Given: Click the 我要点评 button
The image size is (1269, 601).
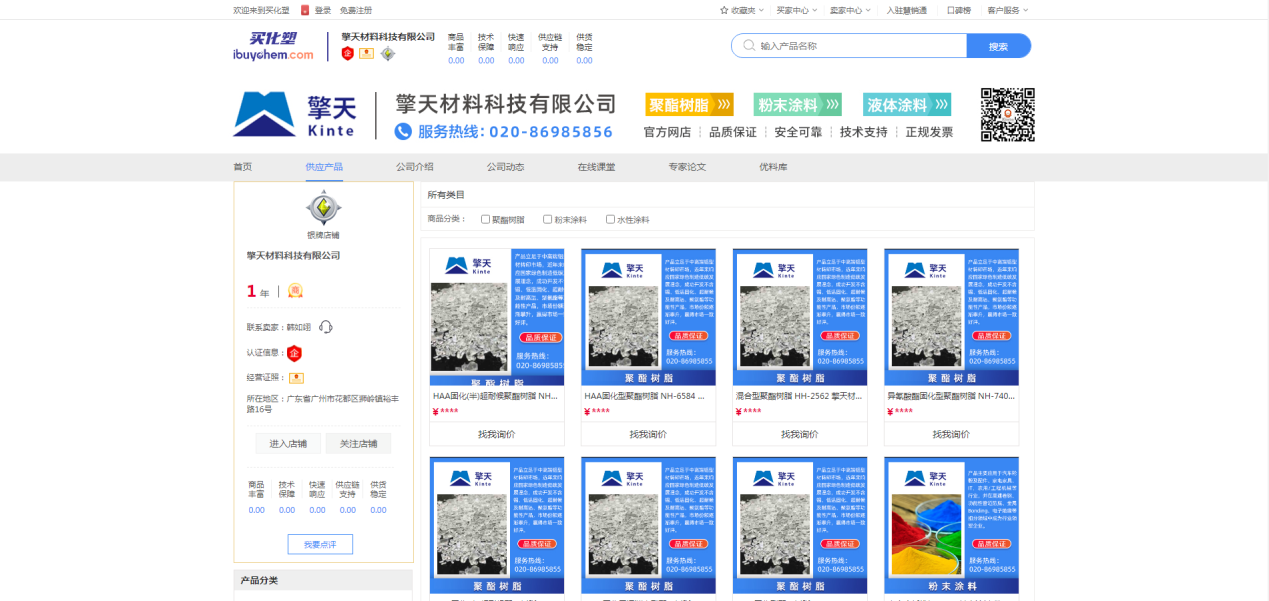Looking at the screenshot, I should pyautogui.click(x=320, y=544).
